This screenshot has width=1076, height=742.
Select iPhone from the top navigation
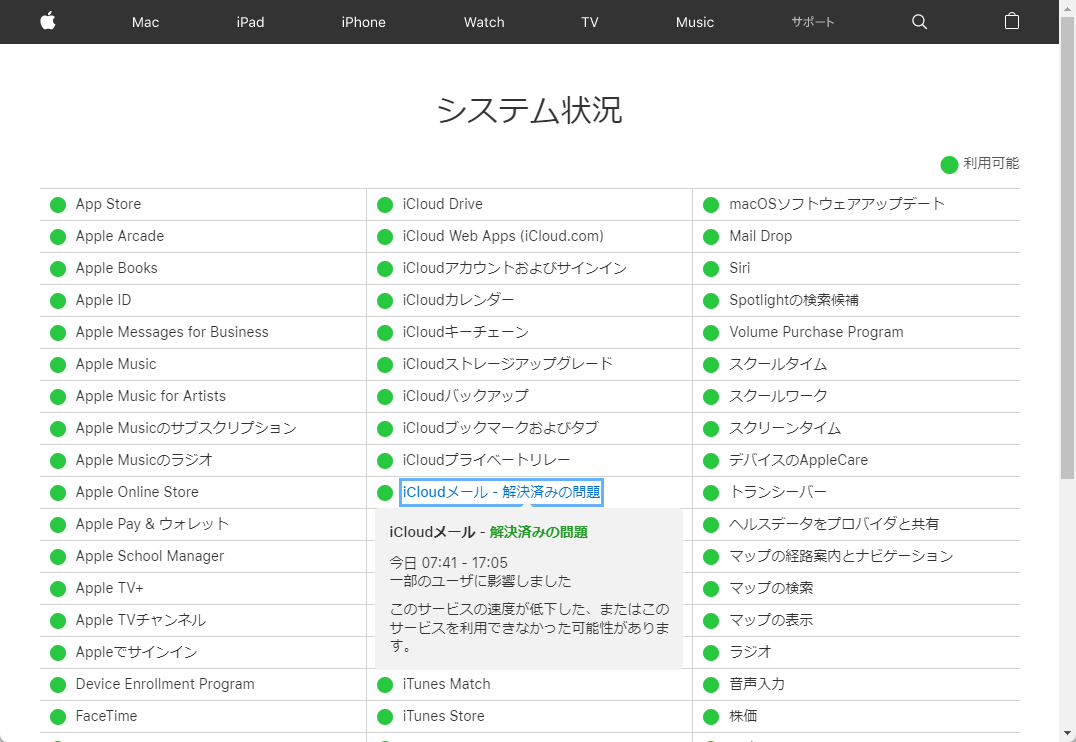click(x=363, y=21)
